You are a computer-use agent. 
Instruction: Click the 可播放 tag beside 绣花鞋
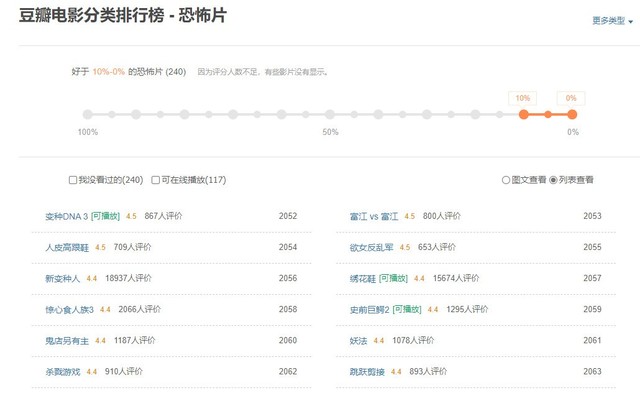(393, 278)
